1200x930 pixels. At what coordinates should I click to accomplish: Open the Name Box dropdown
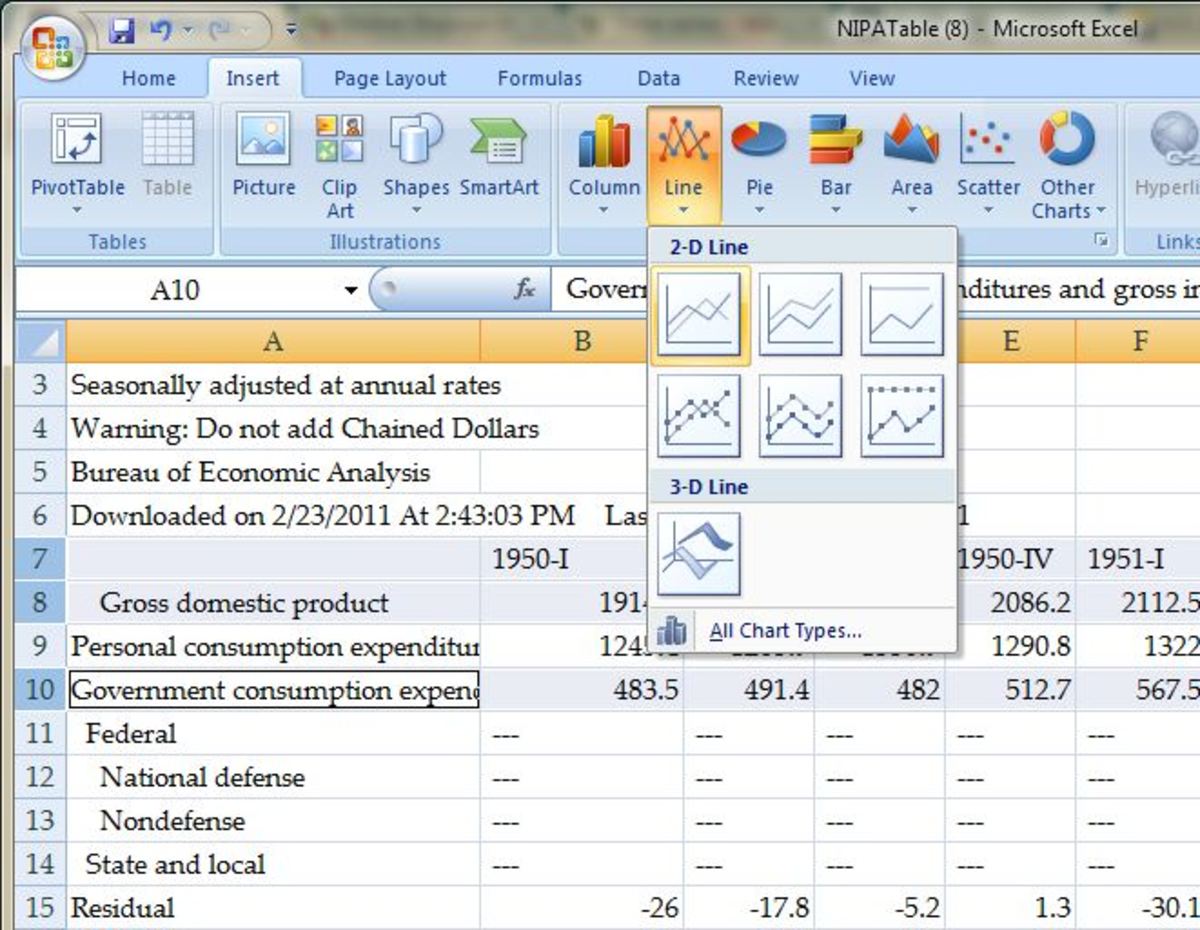(x=352, y=289)
